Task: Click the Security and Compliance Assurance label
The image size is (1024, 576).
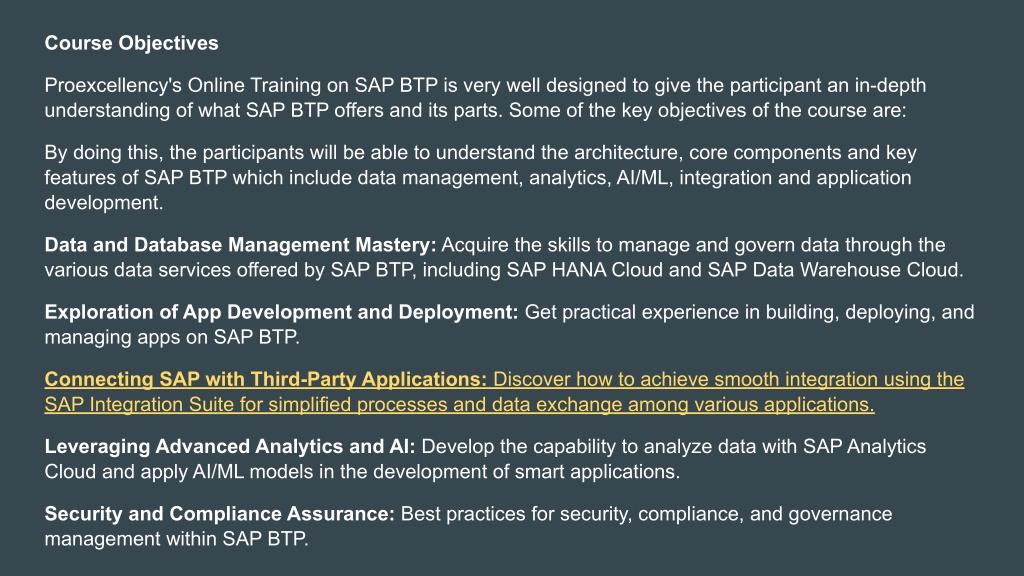Action: [x=219, y=514]
